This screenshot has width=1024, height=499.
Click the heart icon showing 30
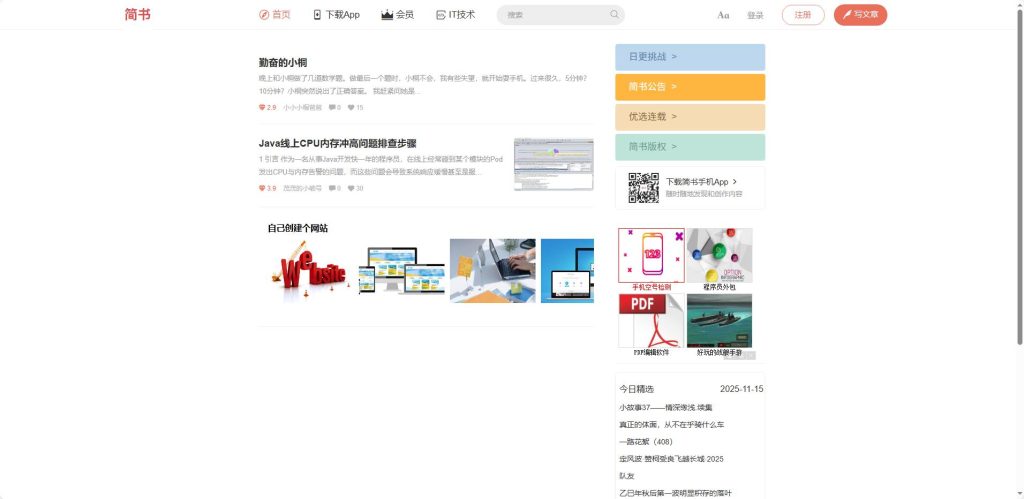pyautogui.click(x=351, y=188)
